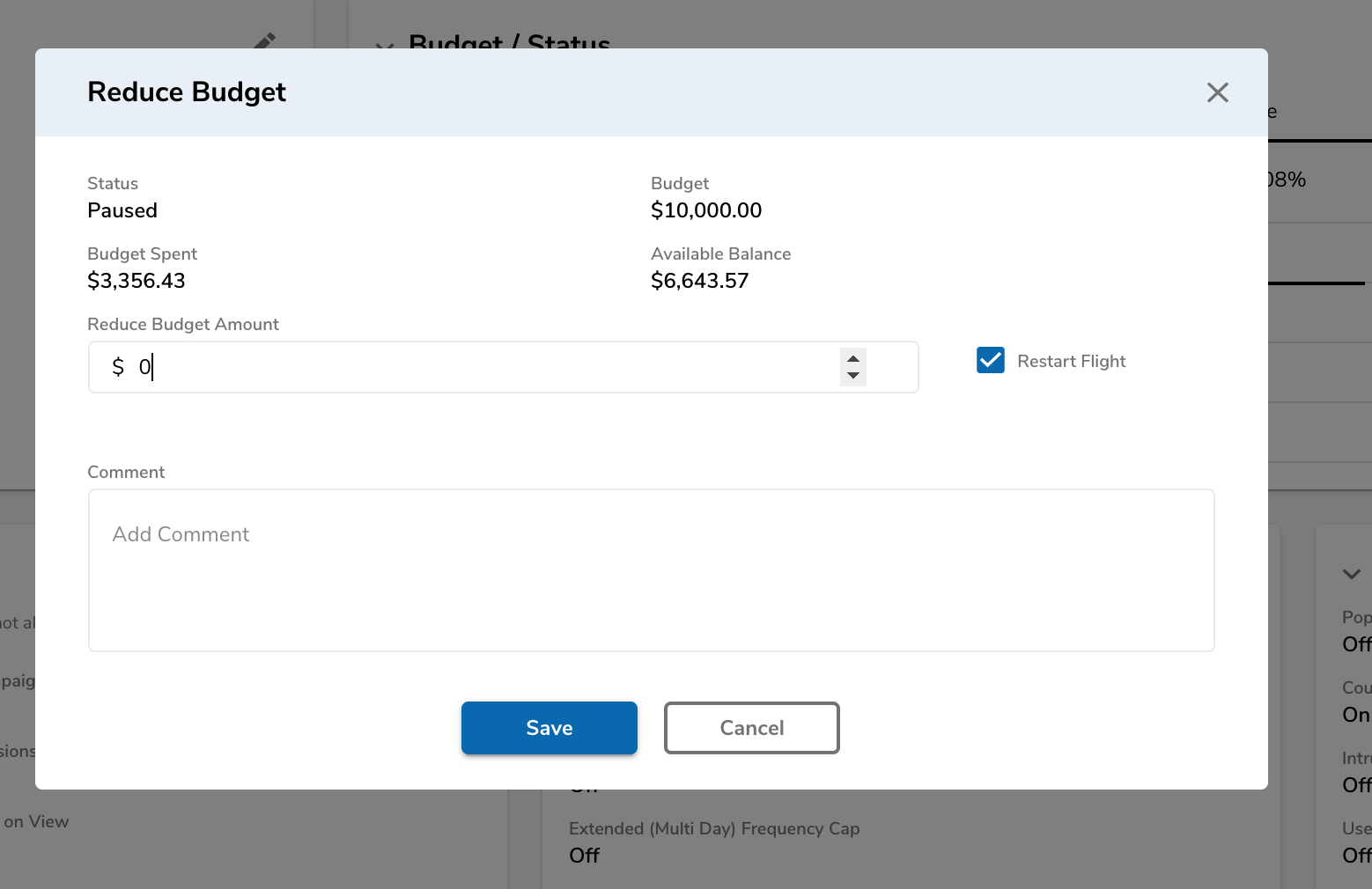Click the Reduce Budget dialog title
The image size is (1372, 889).
click(187, 92)
